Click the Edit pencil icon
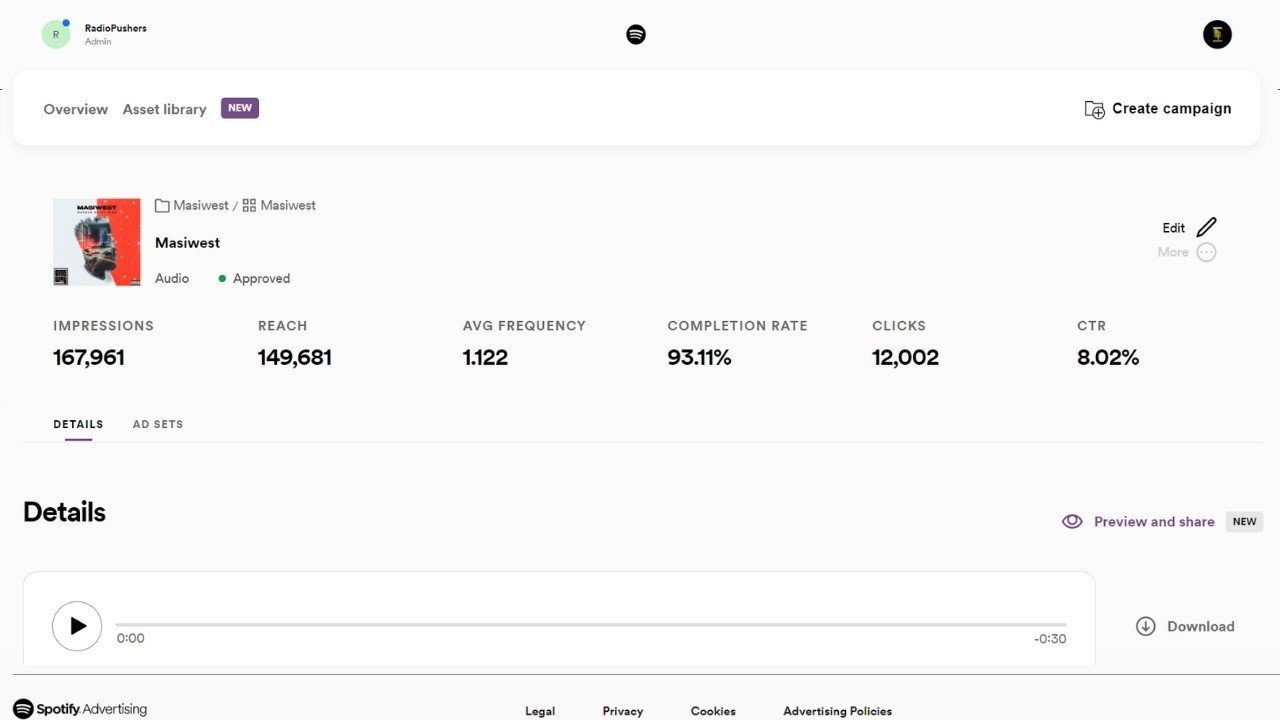1280x720 pixels. click(x=1207, y=227)
